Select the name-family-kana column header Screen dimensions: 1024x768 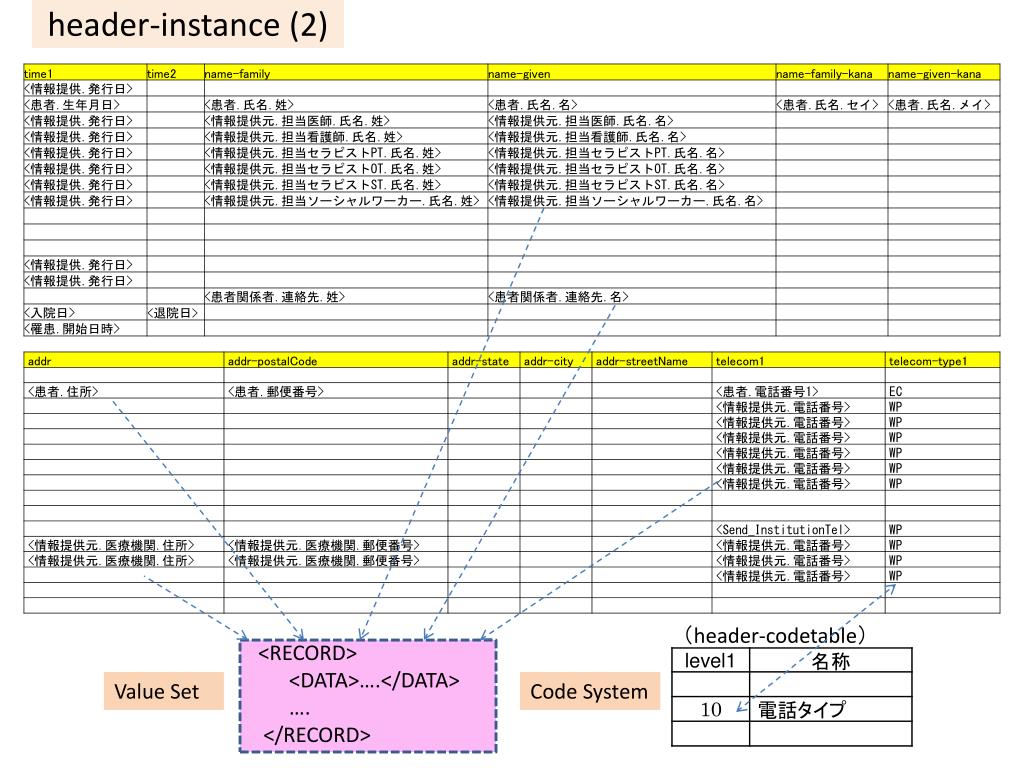830,74
